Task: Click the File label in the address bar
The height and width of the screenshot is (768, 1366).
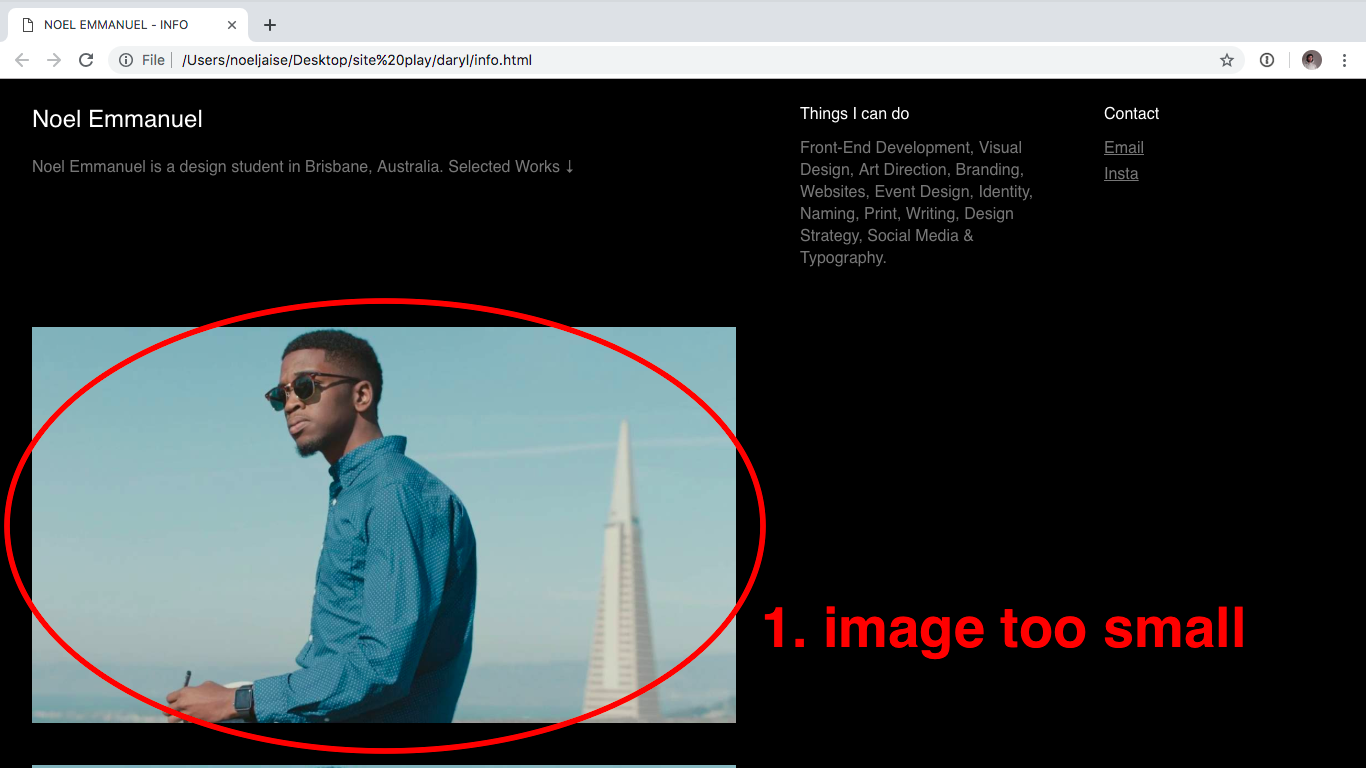Action: pyautogui.click(x=152, y=59)
